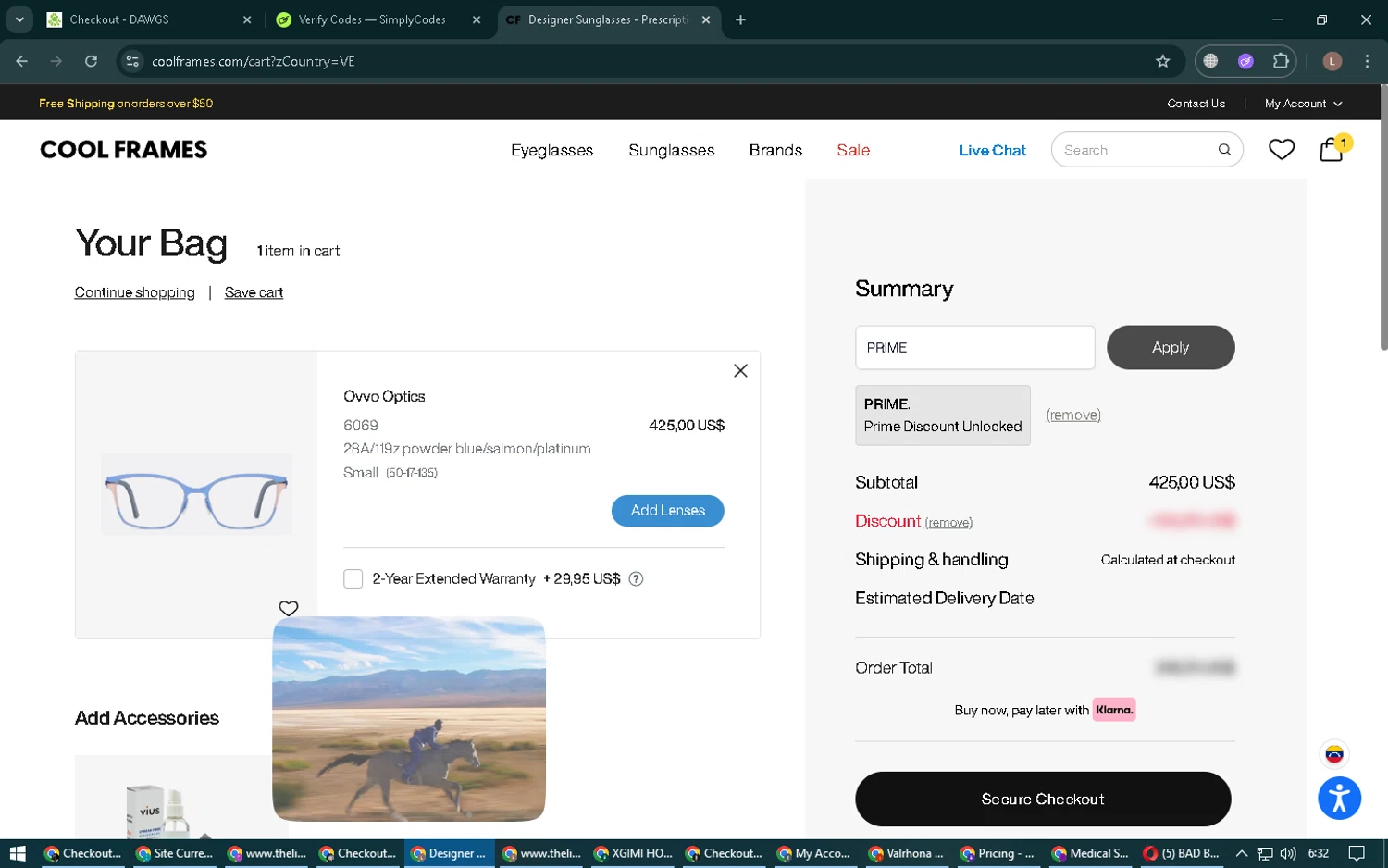This screenshot has height=868, width=1388.
Task: Click the Venezuela flag country selector
Action: (1334, 754)
